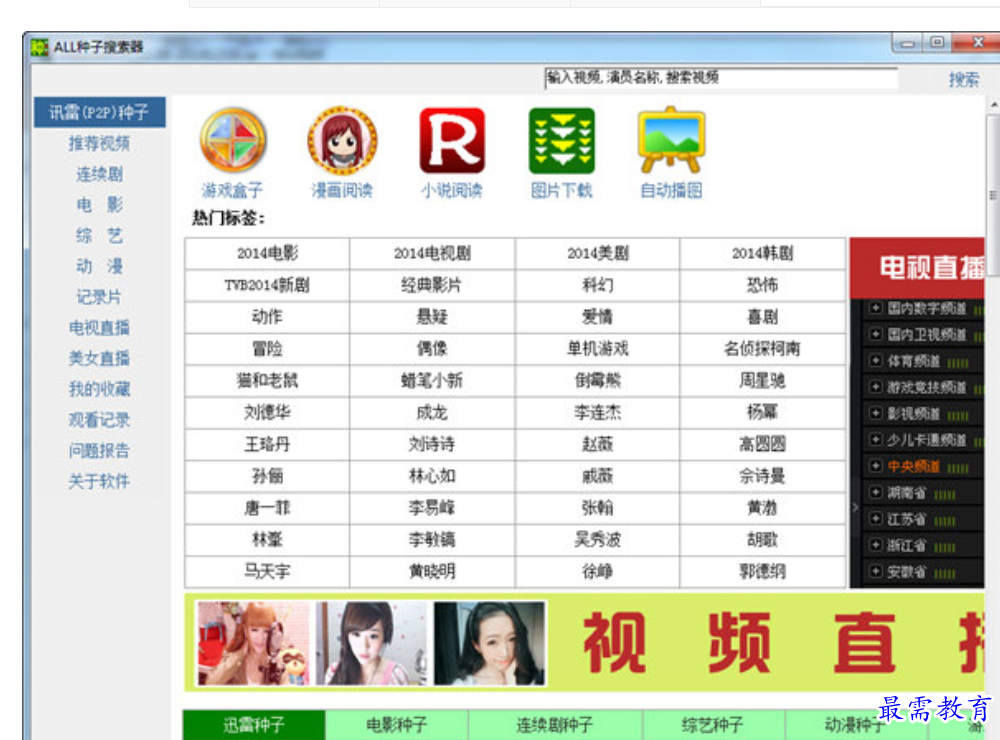The image size is (1000, 740).
Task: Collapse the TV panel with side arrow
Action: tap(855, 507)
